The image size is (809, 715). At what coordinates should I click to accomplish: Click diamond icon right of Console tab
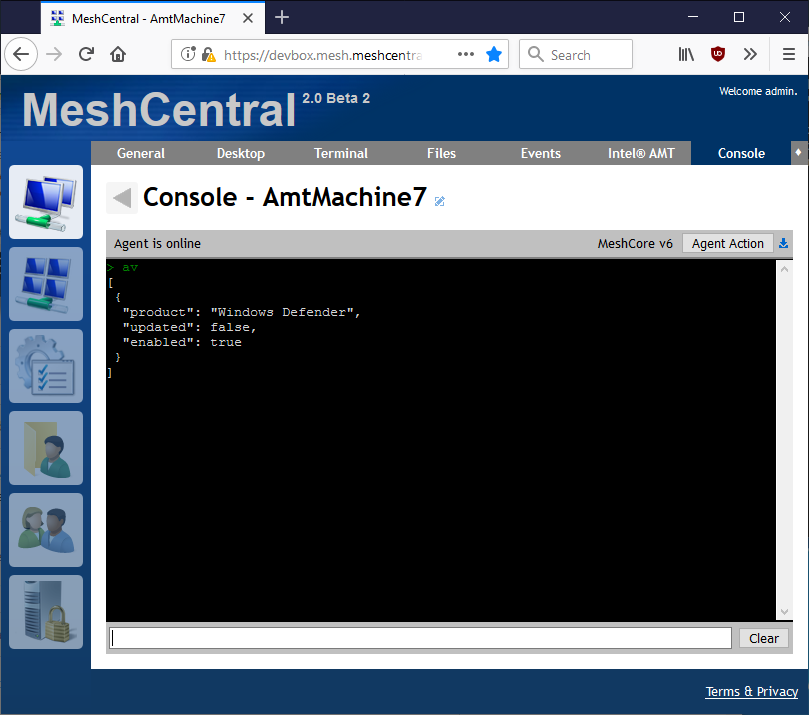point(798,153)
